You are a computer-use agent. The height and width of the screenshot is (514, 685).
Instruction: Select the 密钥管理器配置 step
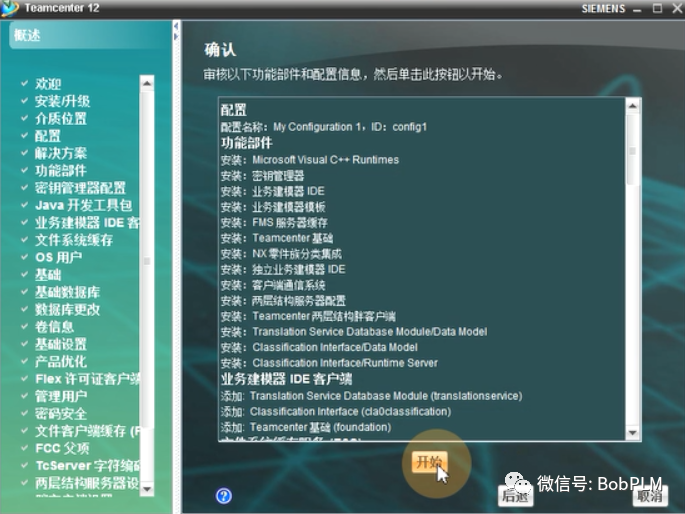(x=80, y=188)
